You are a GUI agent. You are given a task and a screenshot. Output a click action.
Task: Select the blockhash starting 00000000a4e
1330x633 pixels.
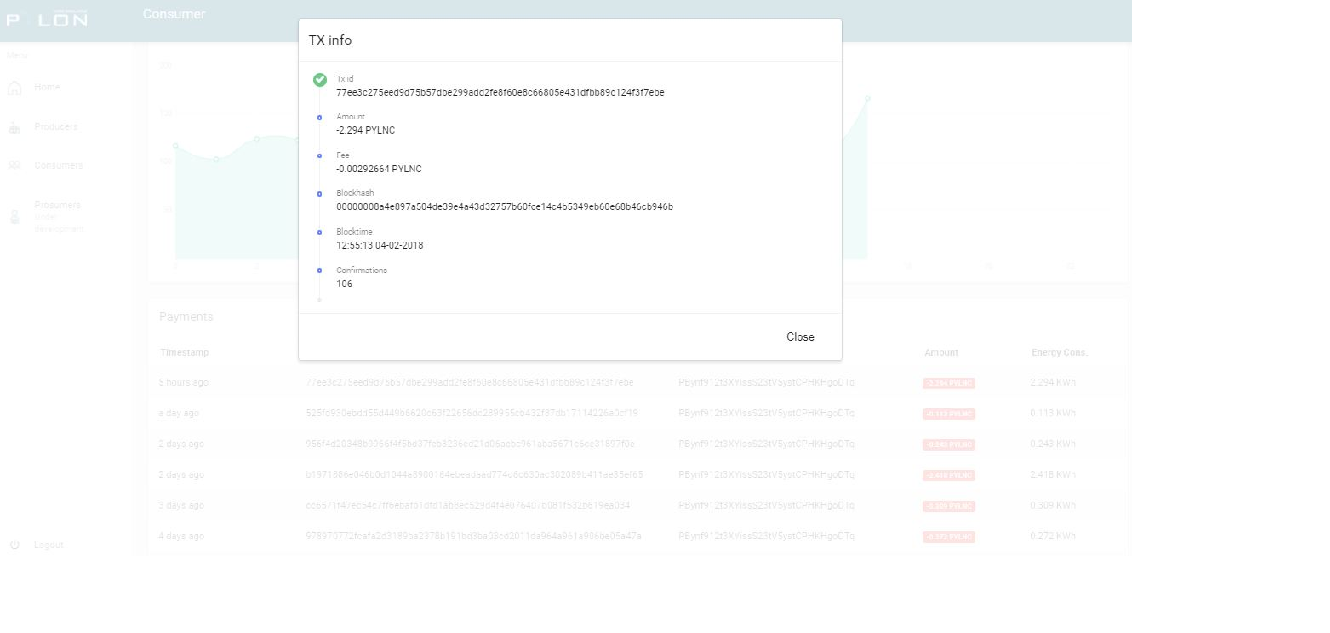[x=505, y=207]
